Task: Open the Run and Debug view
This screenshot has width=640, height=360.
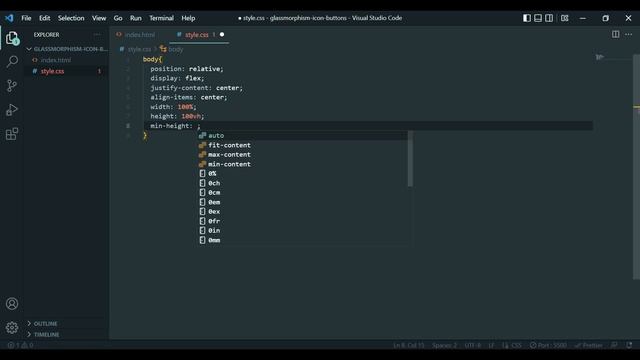Action: click(x=12, y=110)
